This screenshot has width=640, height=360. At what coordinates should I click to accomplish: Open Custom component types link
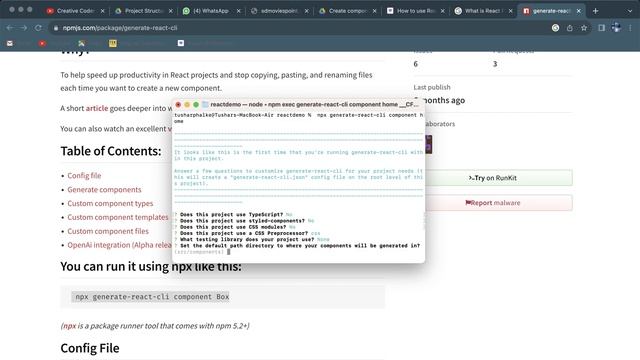(x=110, y=203)
